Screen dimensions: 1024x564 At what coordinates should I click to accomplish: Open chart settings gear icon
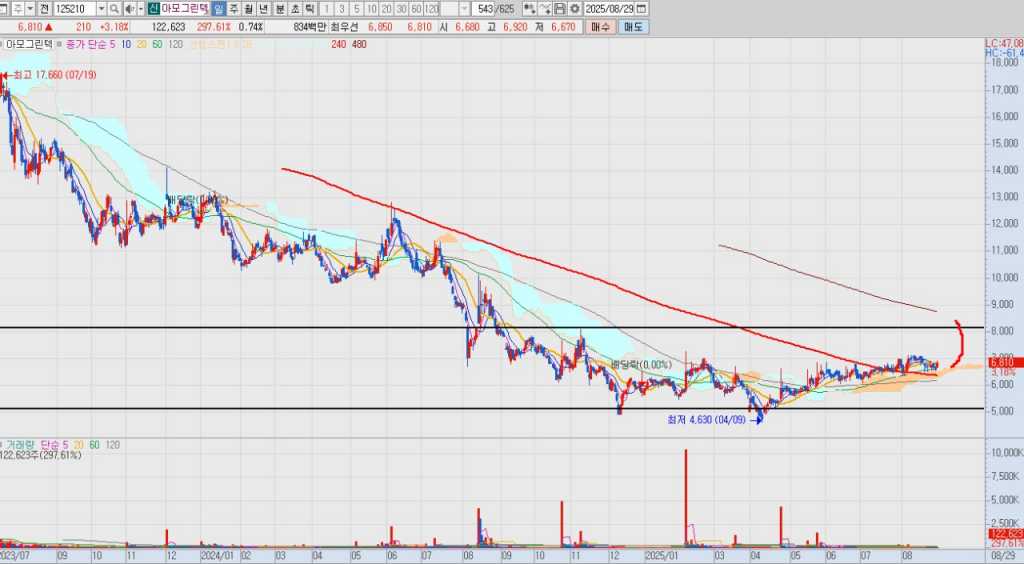pos(576,9)
